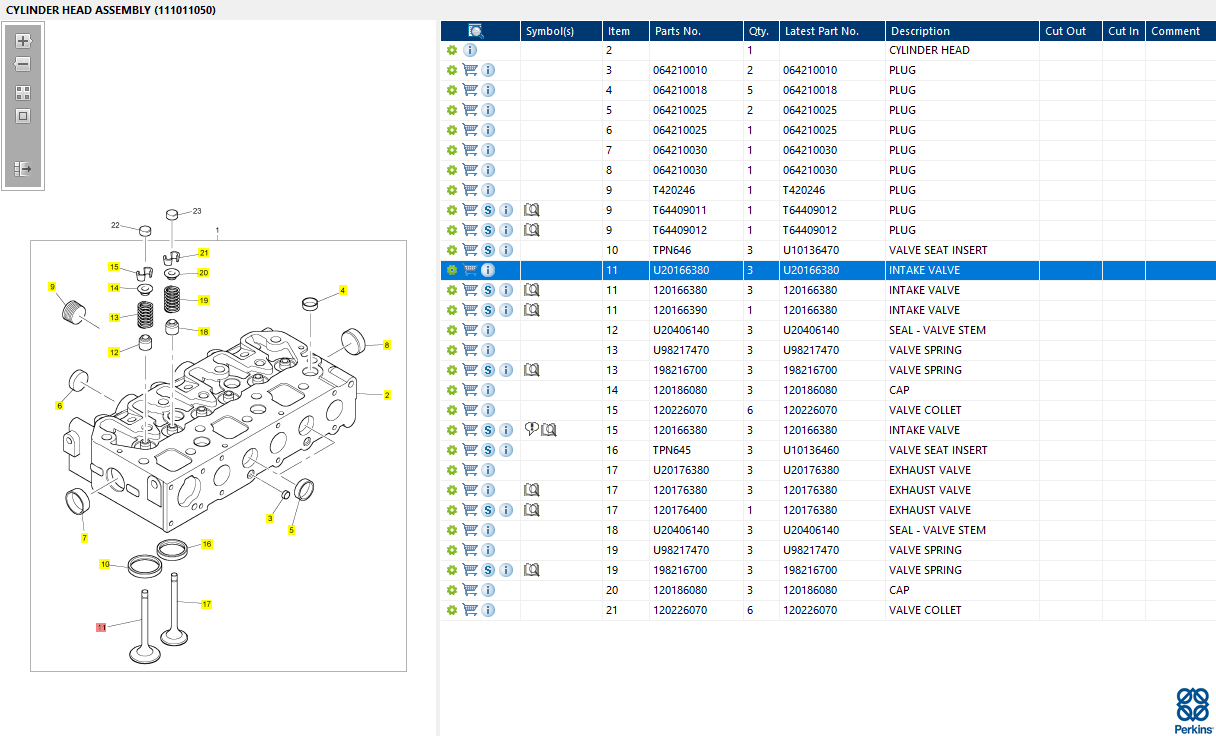Click the list export arrow icon
Viewport: 1216px width, 736px height.
[23, 169]
